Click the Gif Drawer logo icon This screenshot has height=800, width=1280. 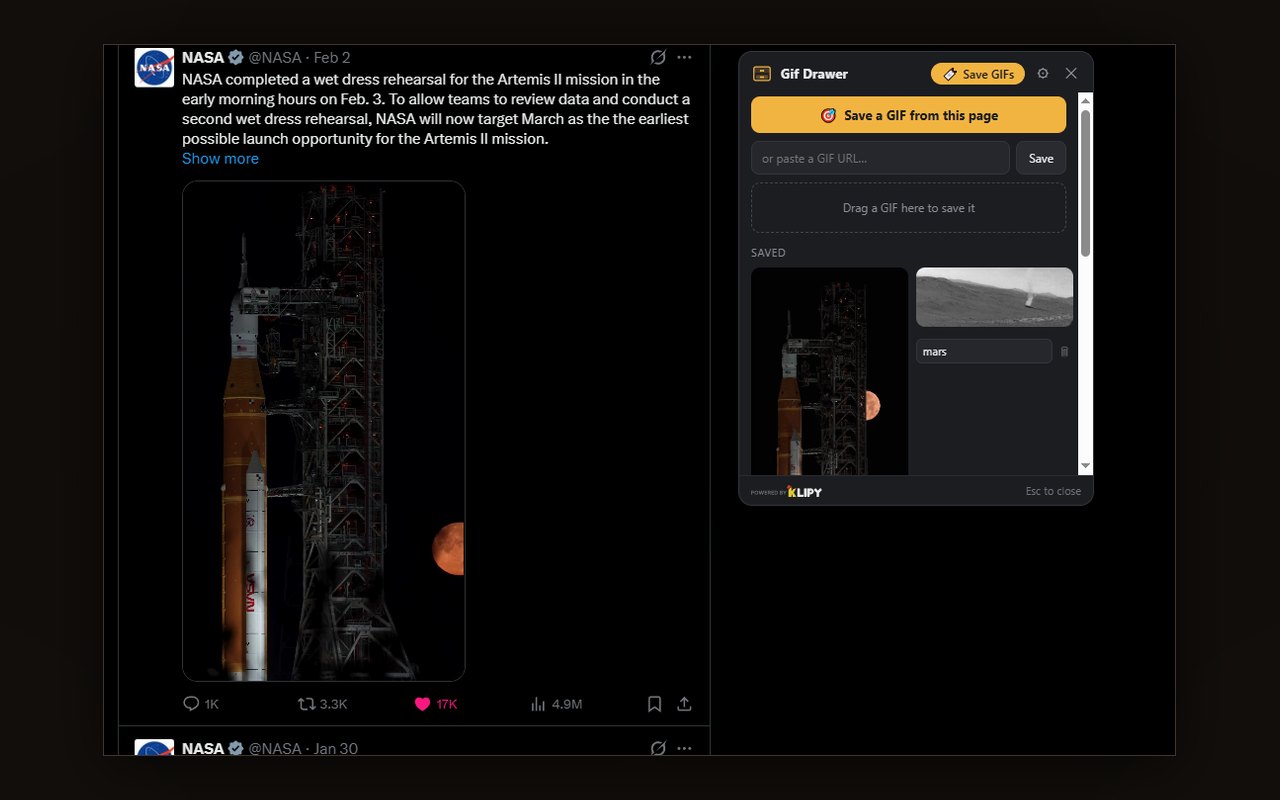[x=762, y=74]
